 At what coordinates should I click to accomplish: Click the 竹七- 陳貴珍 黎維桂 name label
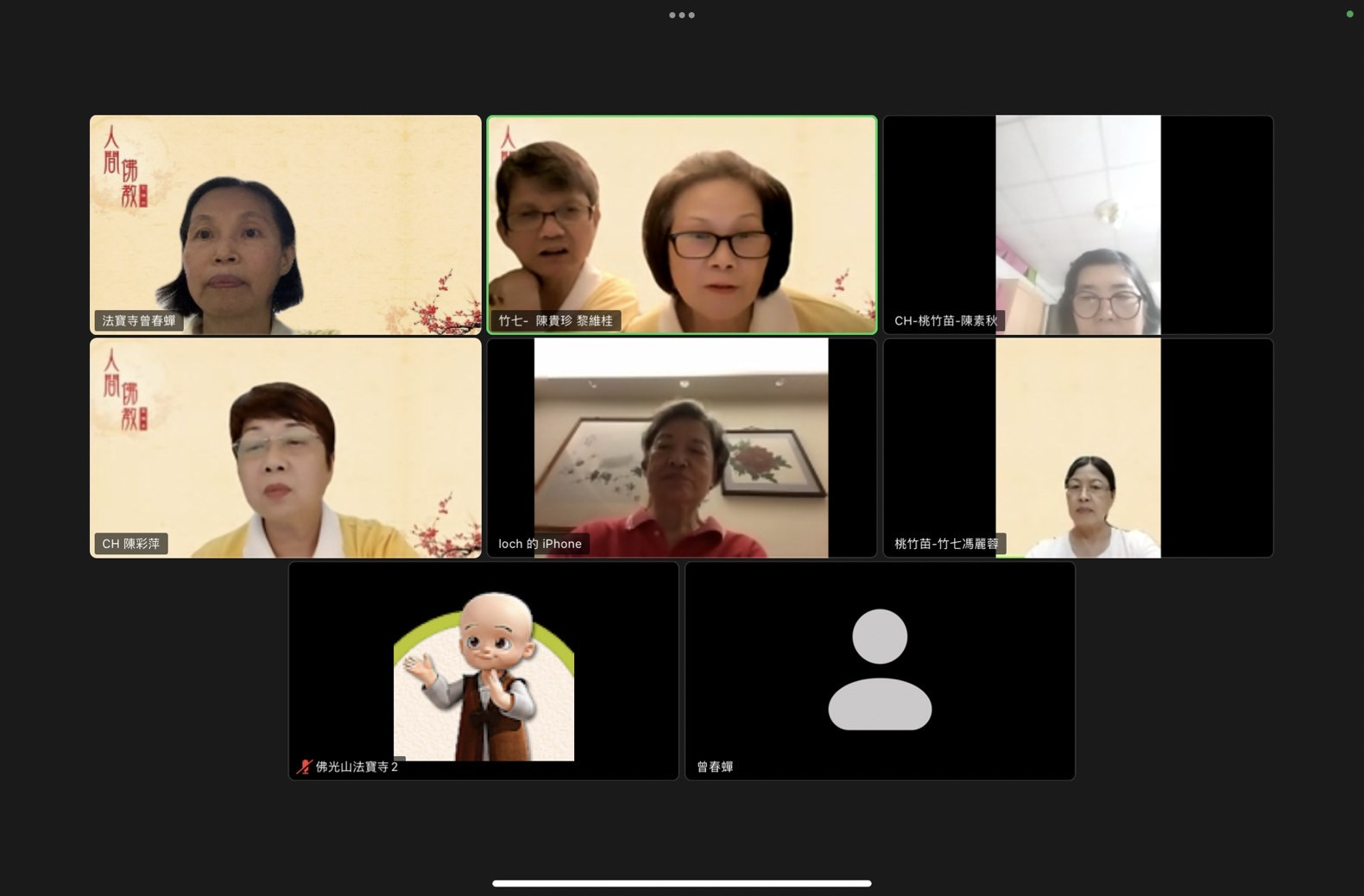coord(555,321)
